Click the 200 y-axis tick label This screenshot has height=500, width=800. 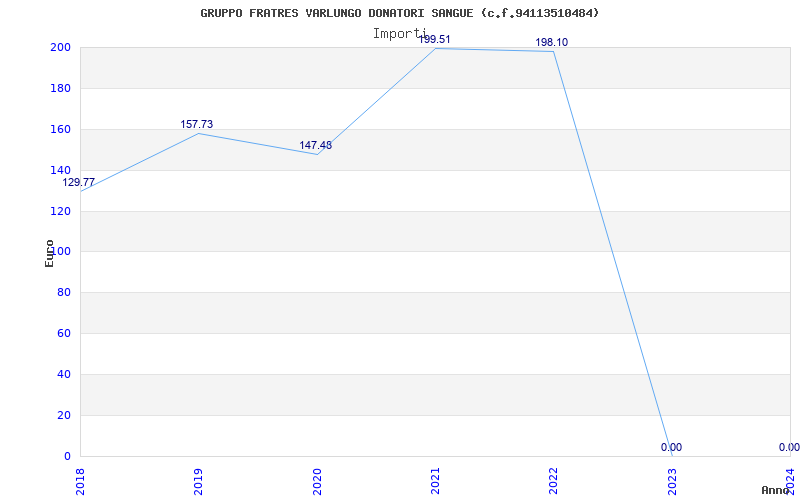coord(60,47)
